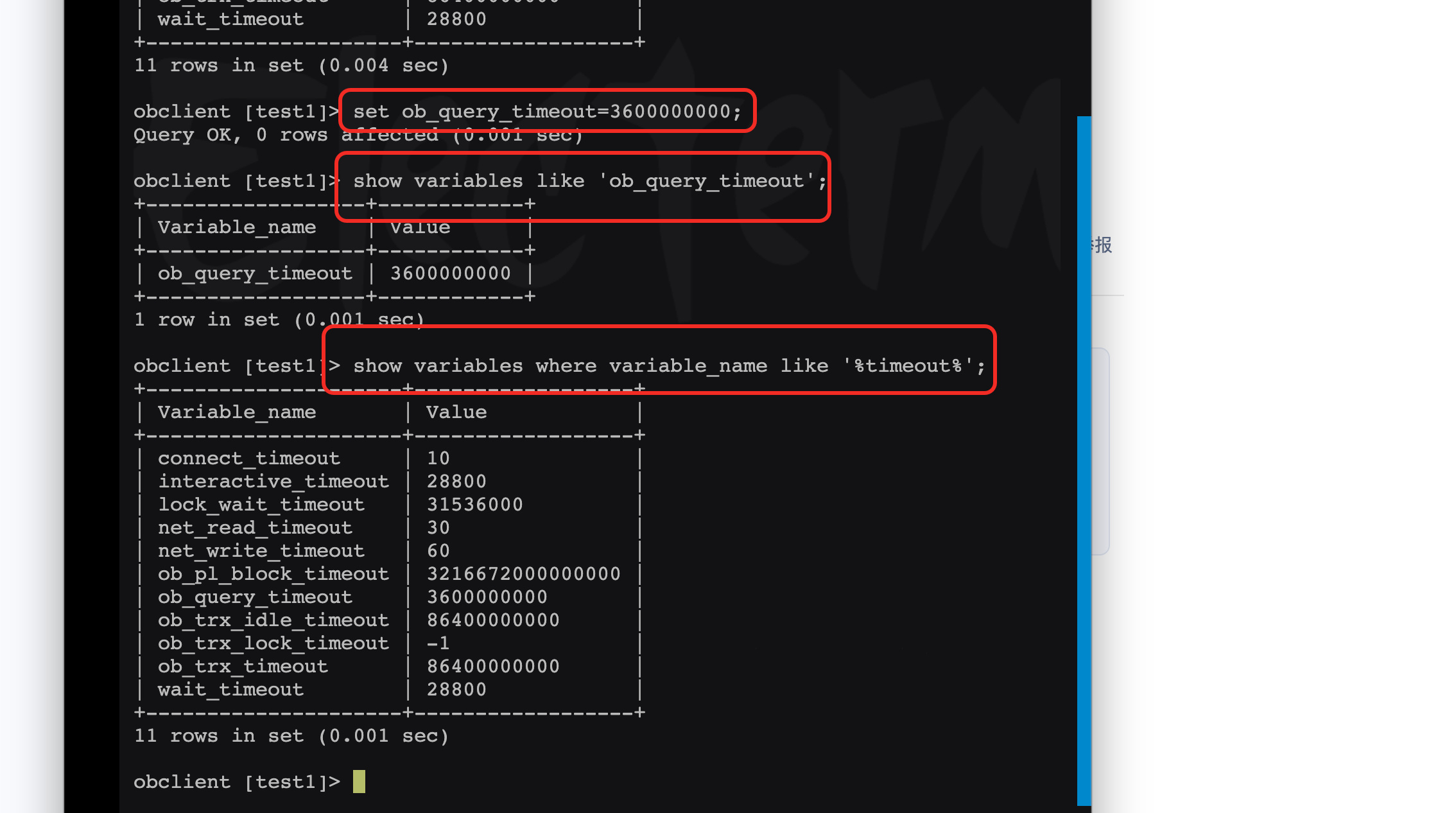Click the Value column header of the lower table

(456, 412)
